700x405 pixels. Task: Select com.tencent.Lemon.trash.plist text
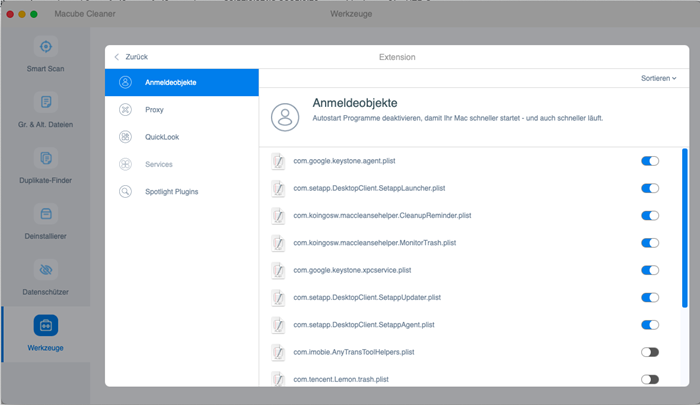point(341,379)
